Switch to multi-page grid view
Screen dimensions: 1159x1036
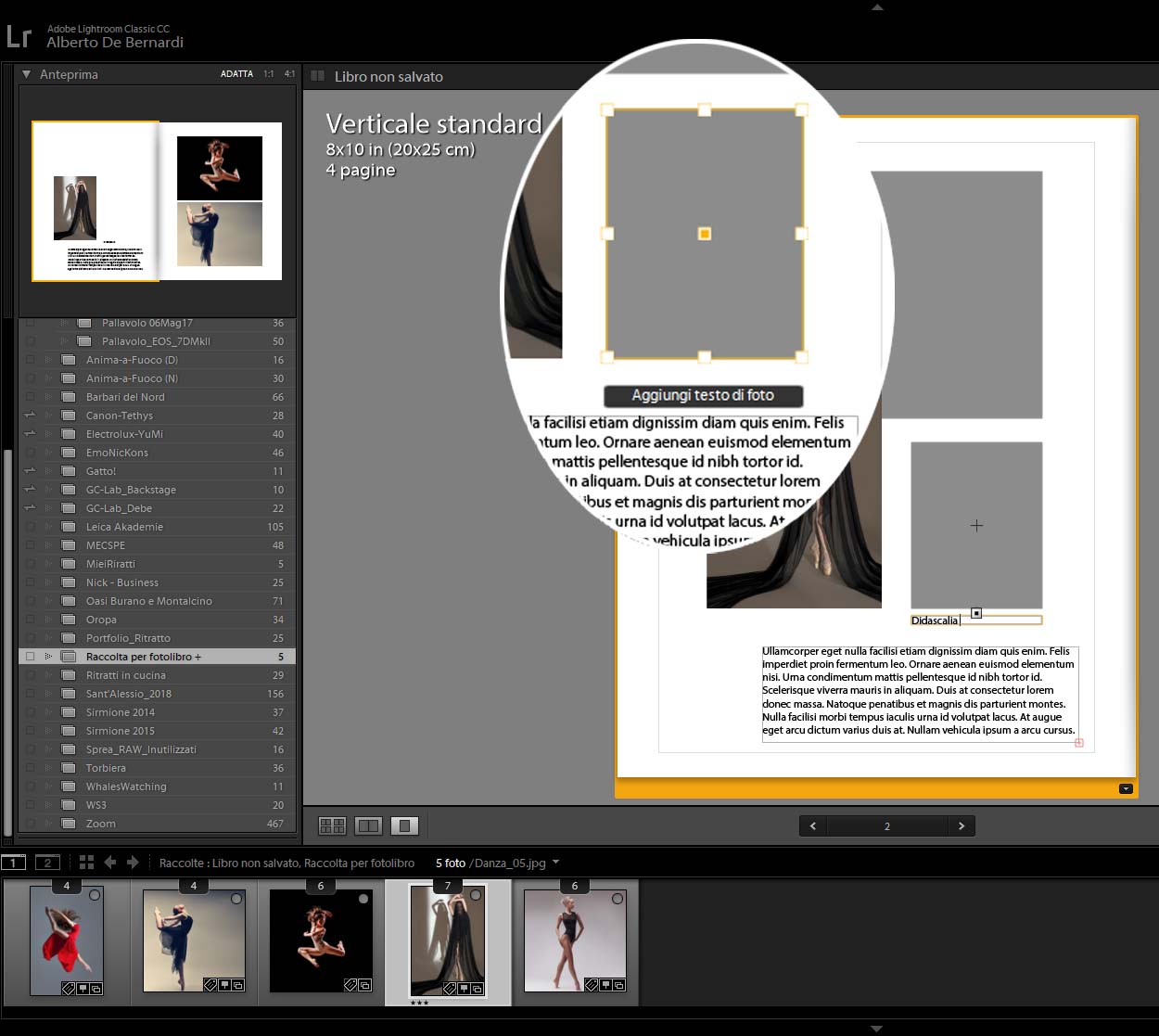click(332, 825)
